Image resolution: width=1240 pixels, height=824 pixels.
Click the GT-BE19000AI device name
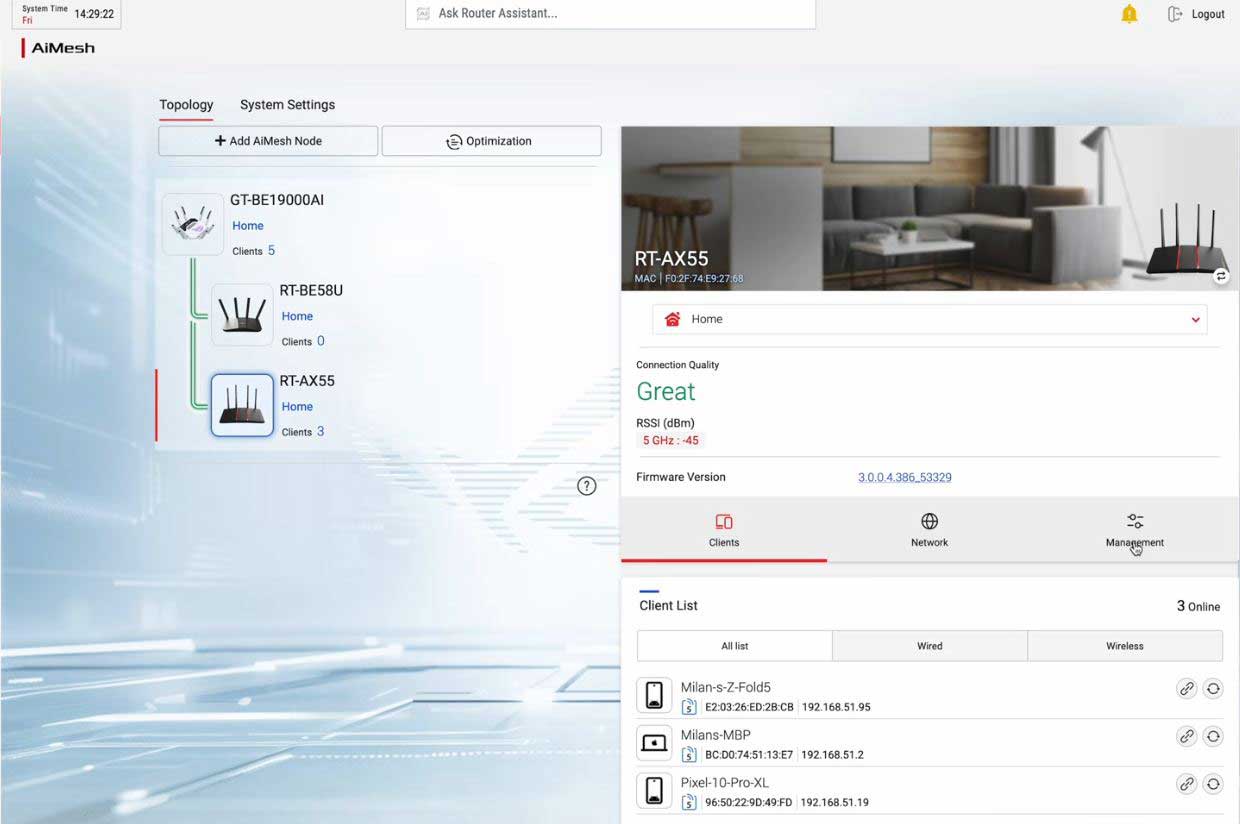[277, 200]
